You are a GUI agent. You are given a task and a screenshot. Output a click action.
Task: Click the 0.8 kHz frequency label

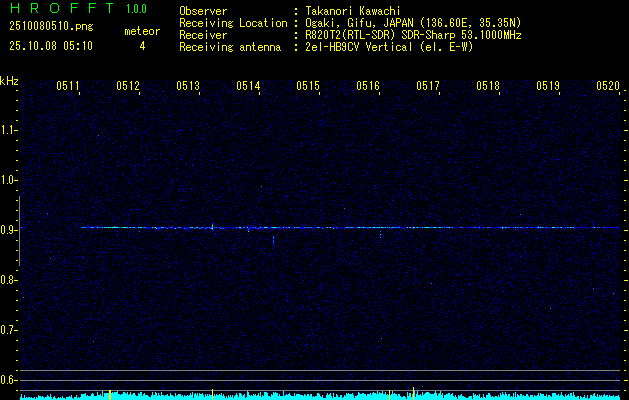click(8, 280)
